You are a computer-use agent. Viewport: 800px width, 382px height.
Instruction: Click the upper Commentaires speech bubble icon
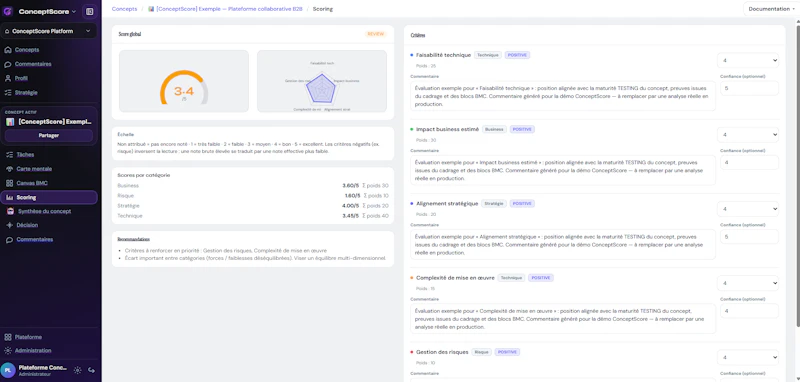point(8,64)
